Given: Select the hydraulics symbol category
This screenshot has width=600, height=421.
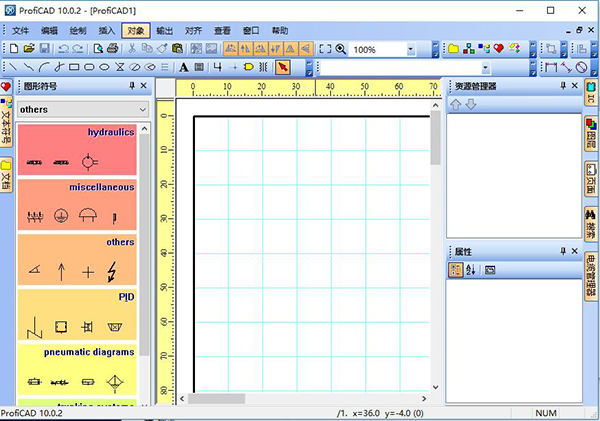Looking at the screenshot, I should [x=77, y=150].
